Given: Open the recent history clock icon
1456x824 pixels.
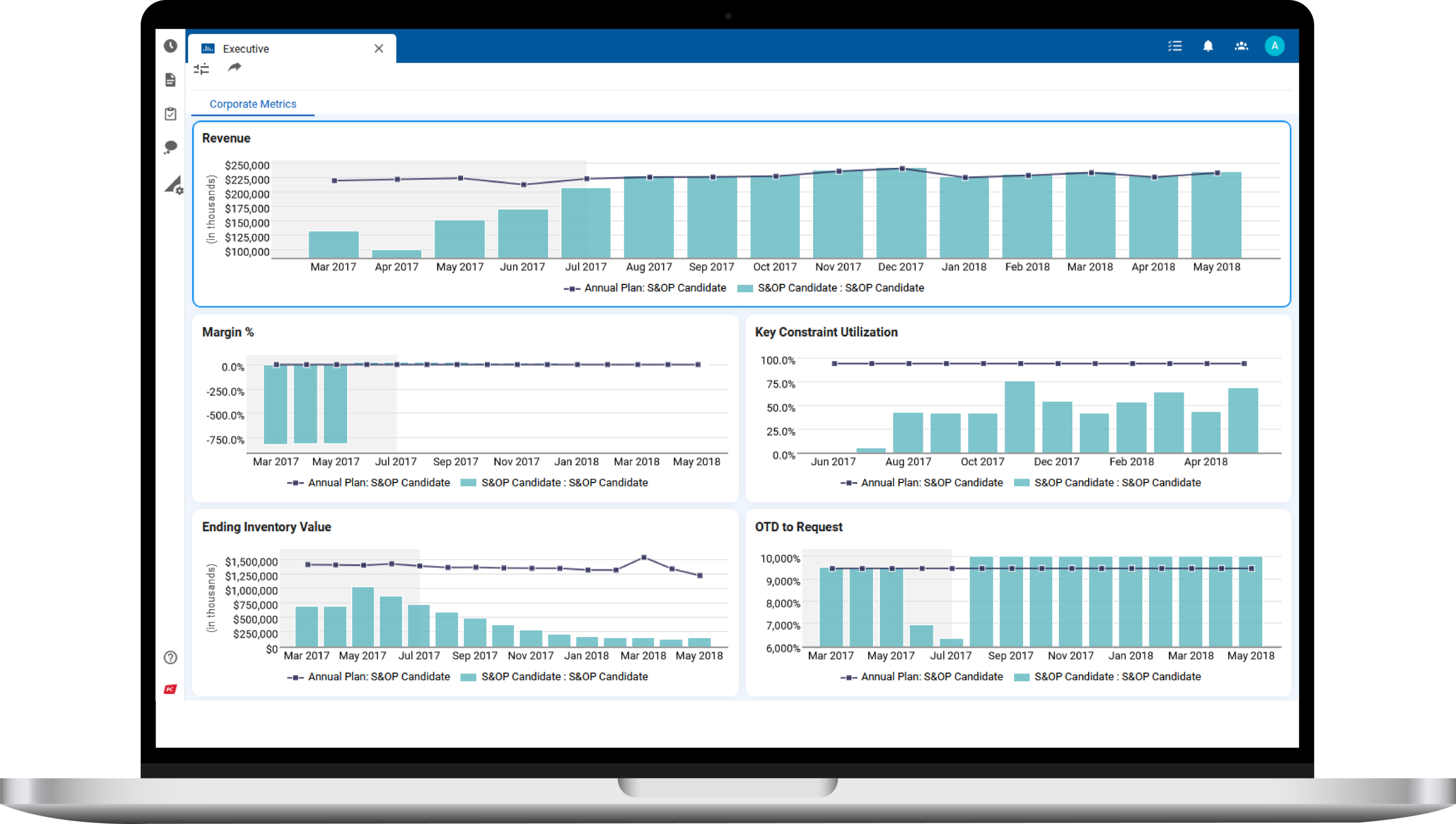Looking at the screenshot, I should (170, 46).
